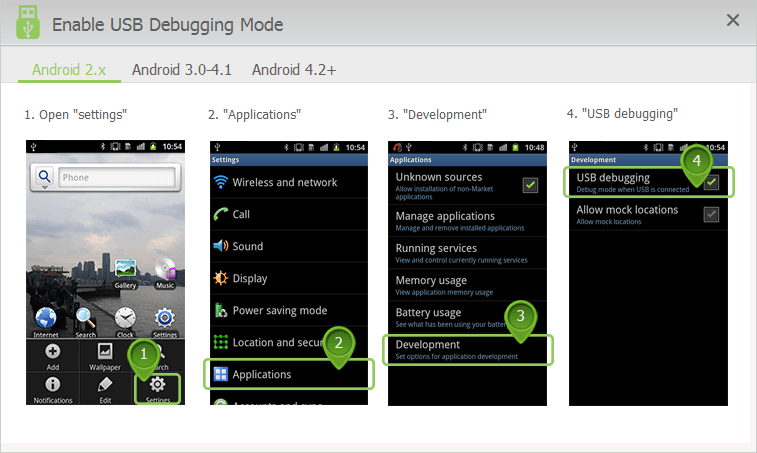Click the 'Sound' settings row text
The width and height of the screenshot is (757, 453).
[x=248, y=246]
